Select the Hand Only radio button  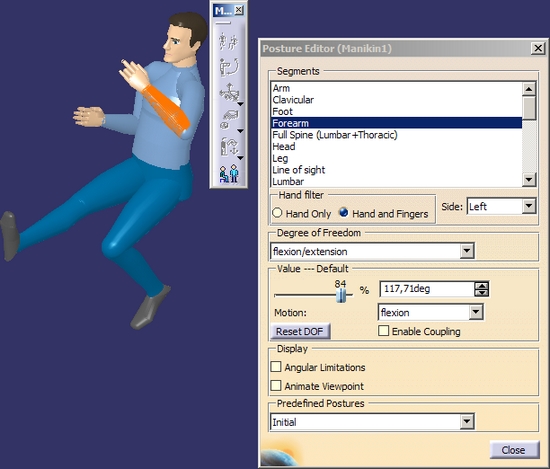click(x=277, y=213)
